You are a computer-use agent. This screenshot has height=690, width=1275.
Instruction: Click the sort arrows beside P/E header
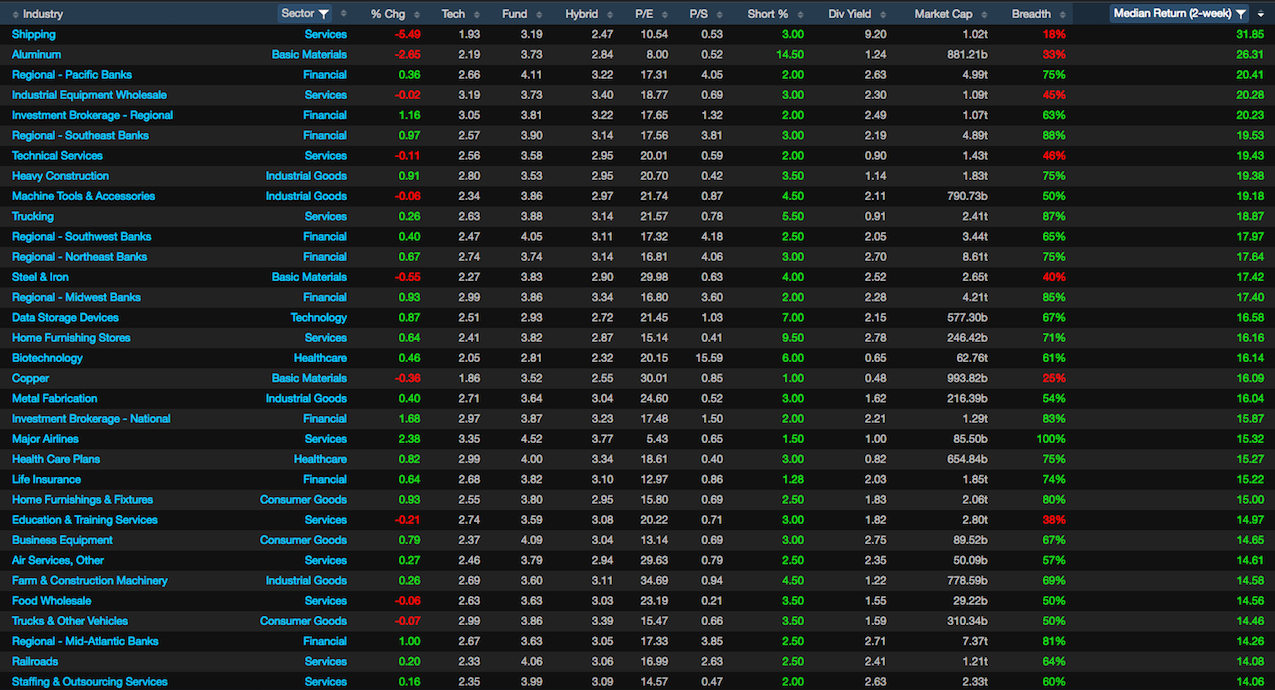[664, 14]
